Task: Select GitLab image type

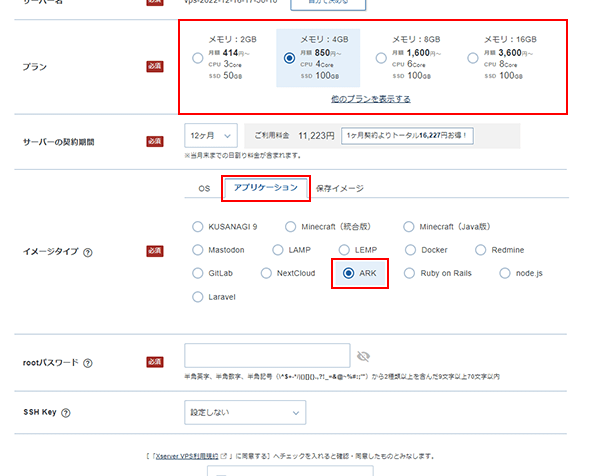Action: pos(197,273)
